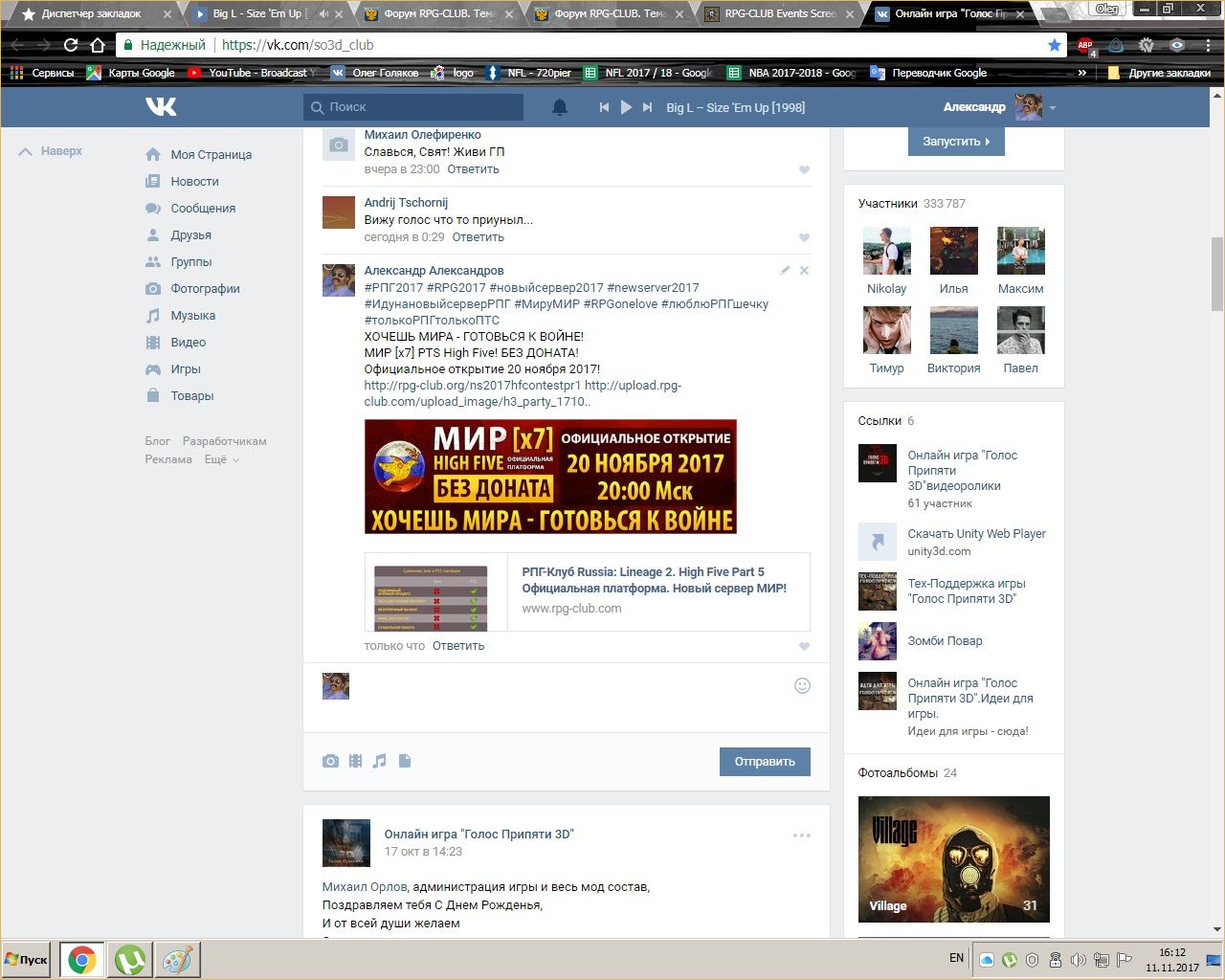
Task: Open notifications bell in VK header
Action: [560, 107]
